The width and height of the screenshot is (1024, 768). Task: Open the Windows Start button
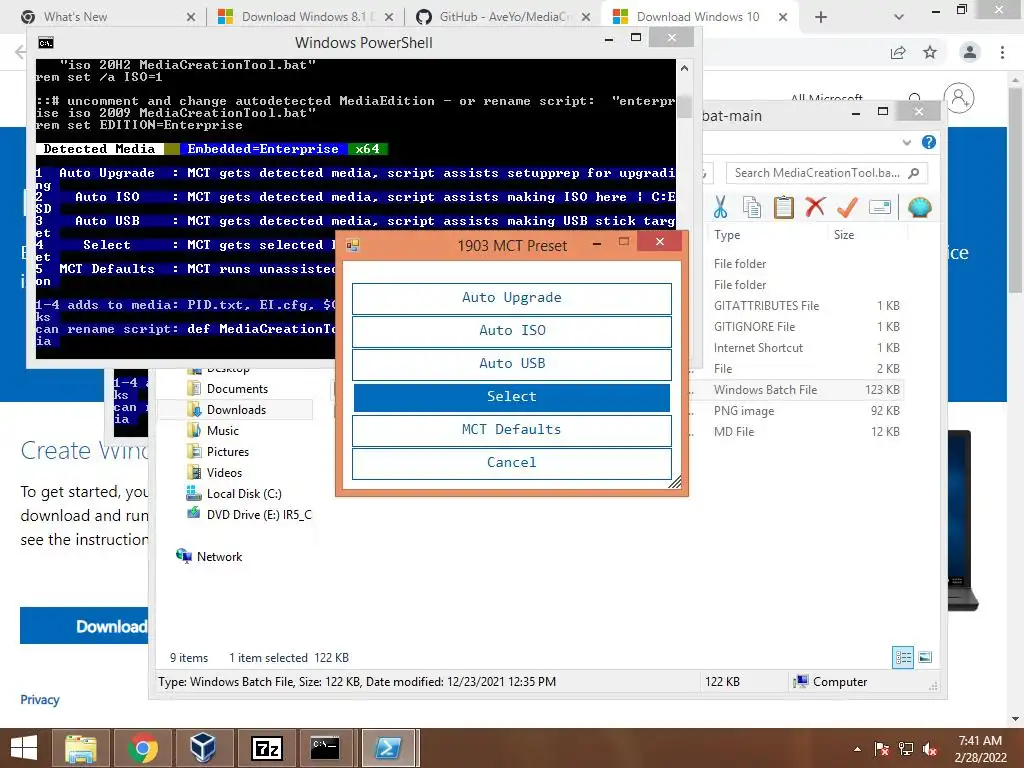pyautogui.click(x=24, y=748)
